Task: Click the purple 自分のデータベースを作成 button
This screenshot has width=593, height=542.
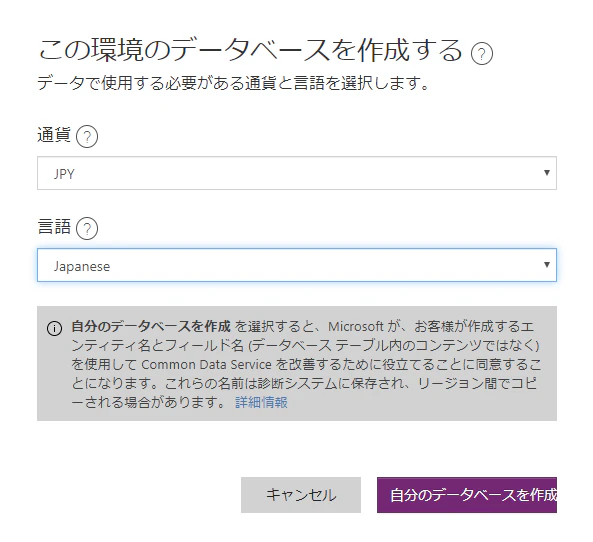Action: 467,495
